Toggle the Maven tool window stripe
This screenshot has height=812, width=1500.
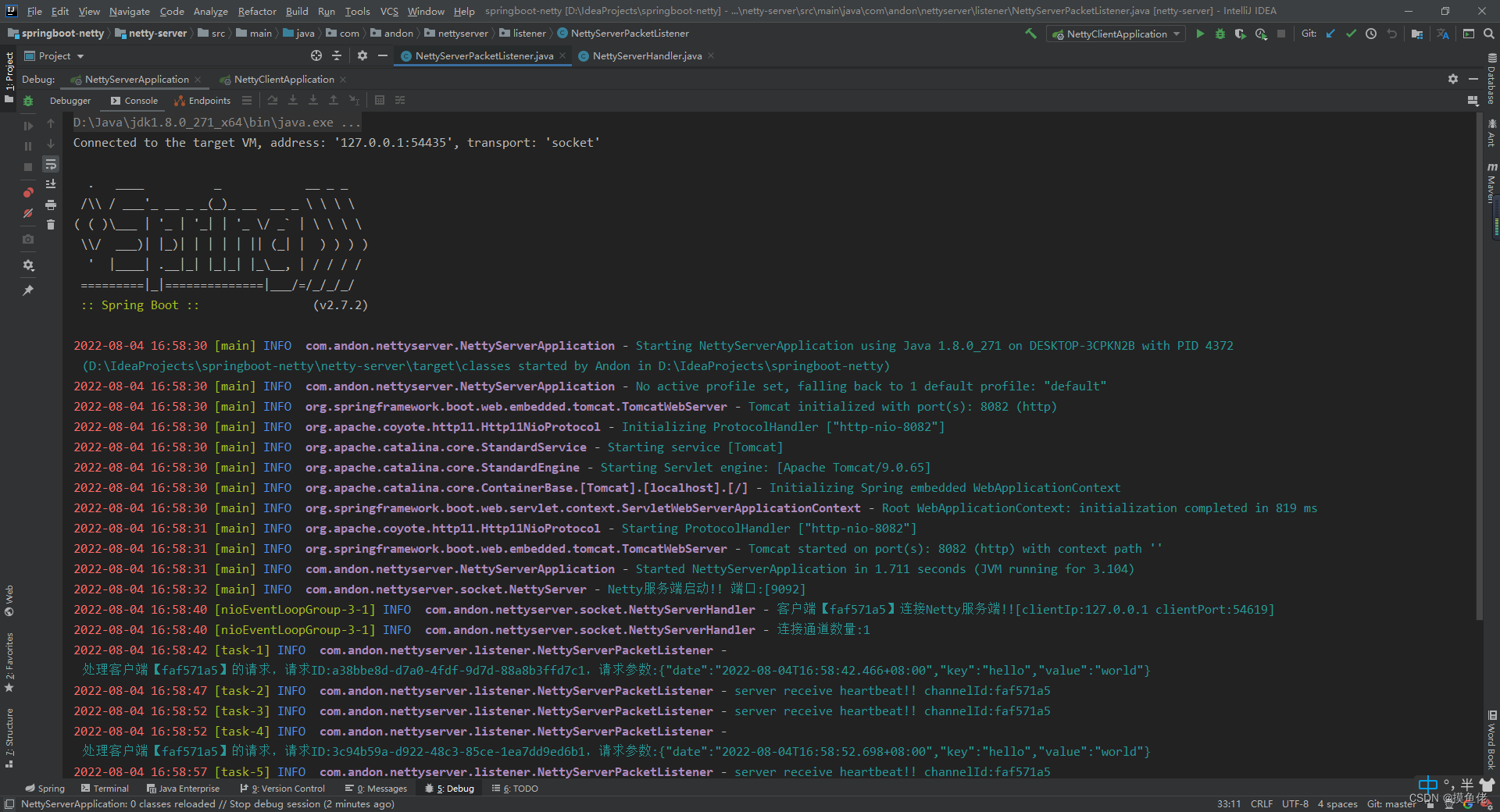[x=1491, y=183]
